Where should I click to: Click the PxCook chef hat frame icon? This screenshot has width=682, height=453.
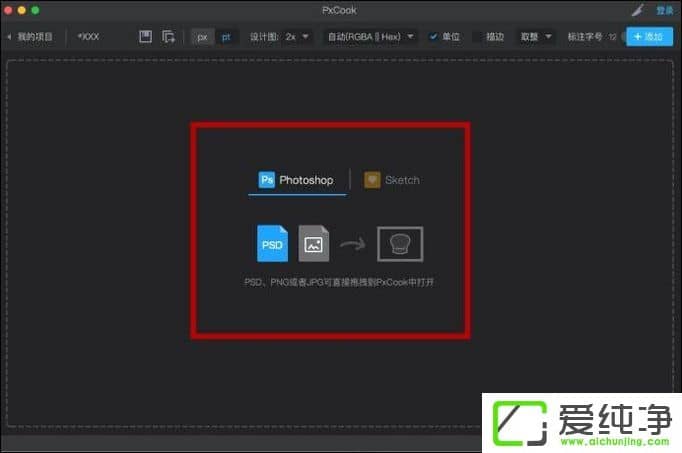coord(400,244)
